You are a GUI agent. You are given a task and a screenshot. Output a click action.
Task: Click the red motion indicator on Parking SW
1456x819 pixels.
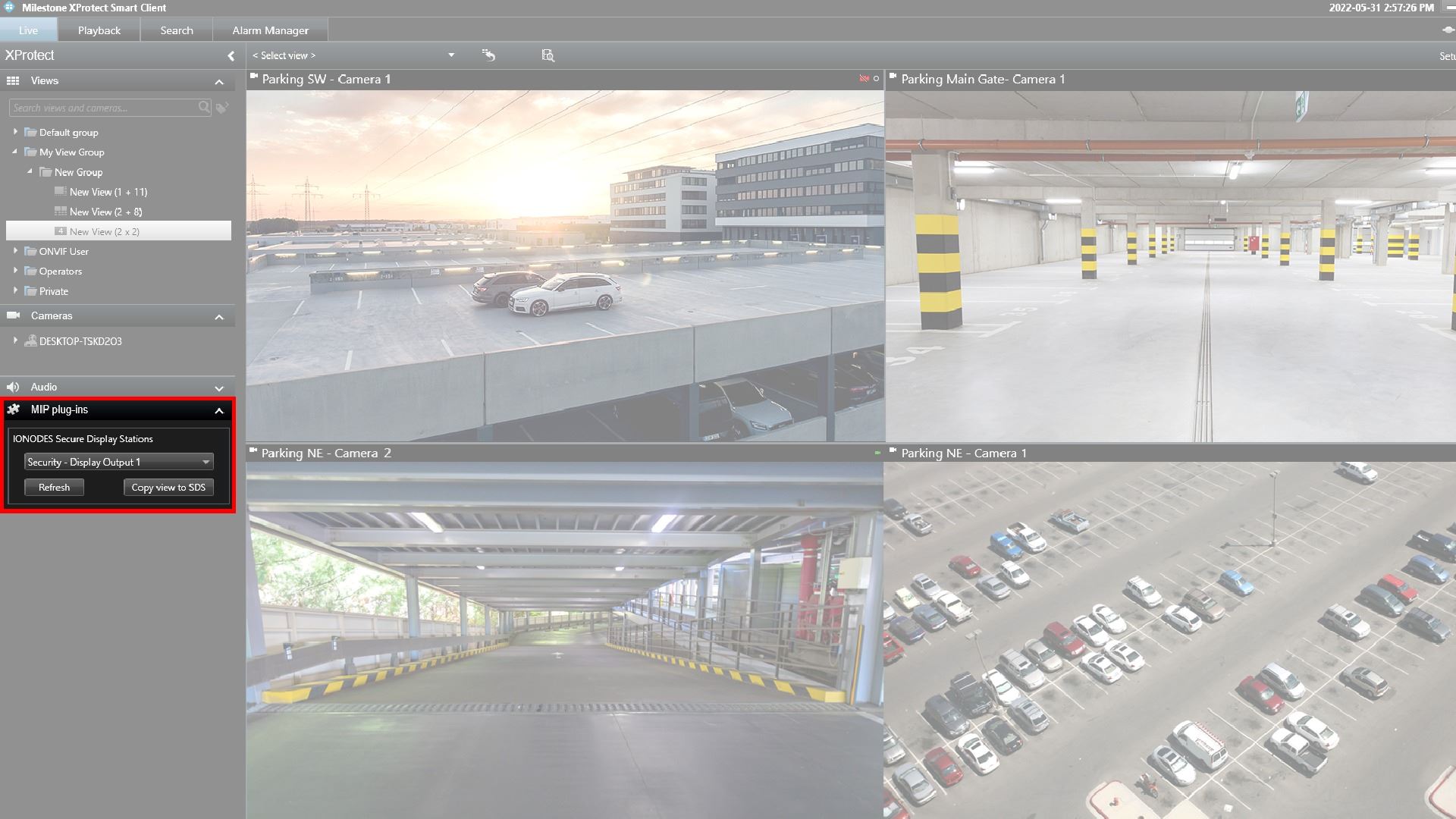click(x=864, y=79)
